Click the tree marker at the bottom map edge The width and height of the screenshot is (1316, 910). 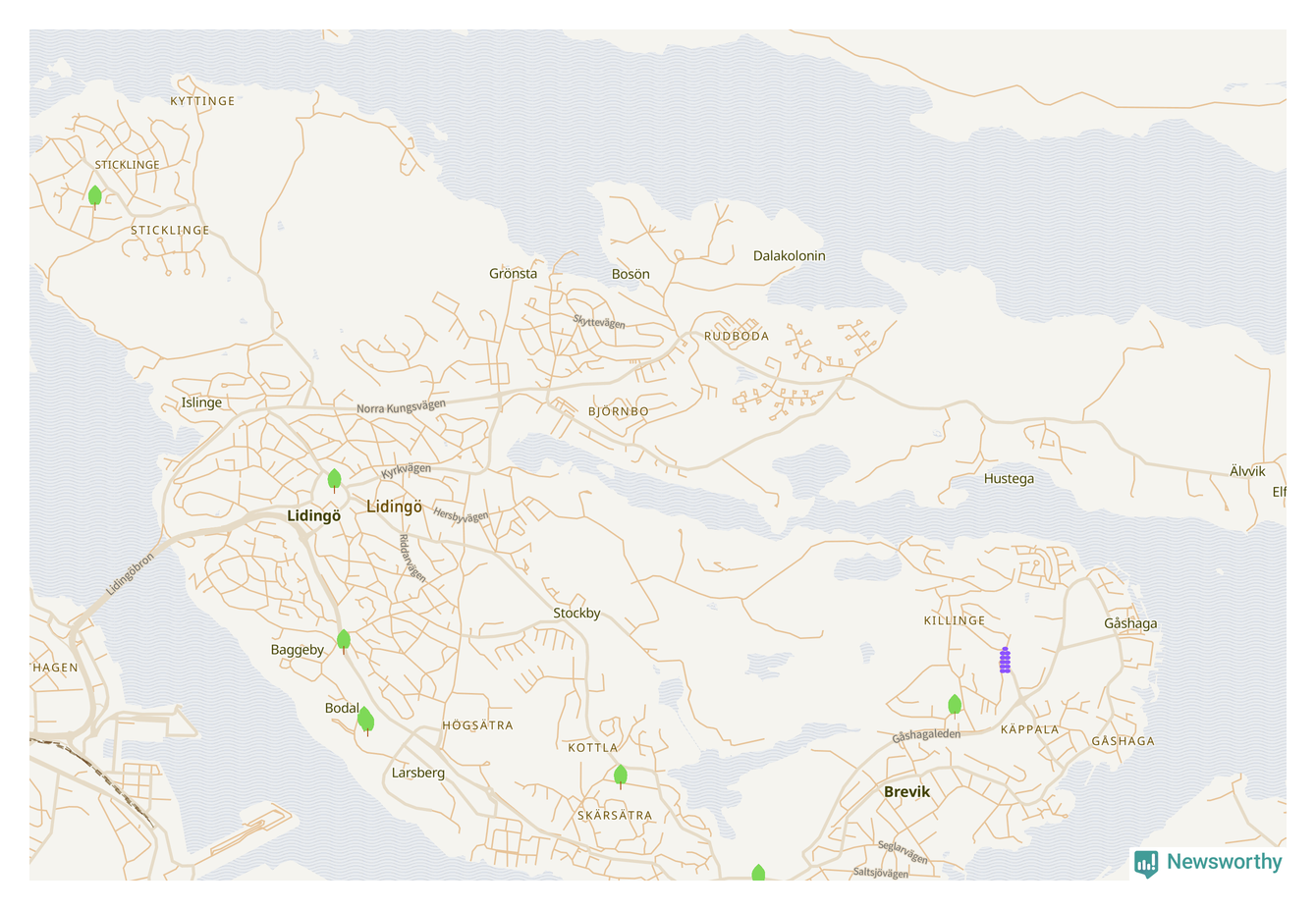758,873
